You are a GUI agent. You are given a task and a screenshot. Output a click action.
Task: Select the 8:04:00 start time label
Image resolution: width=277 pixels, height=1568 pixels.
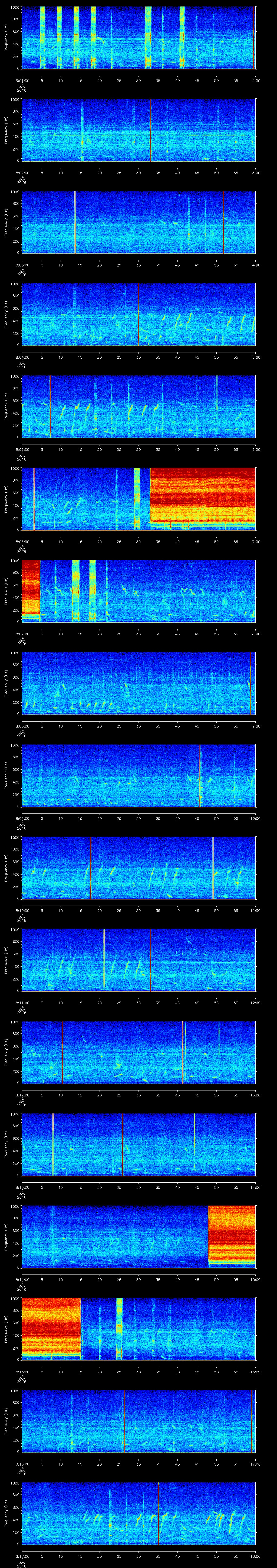[x=22, y=357]
